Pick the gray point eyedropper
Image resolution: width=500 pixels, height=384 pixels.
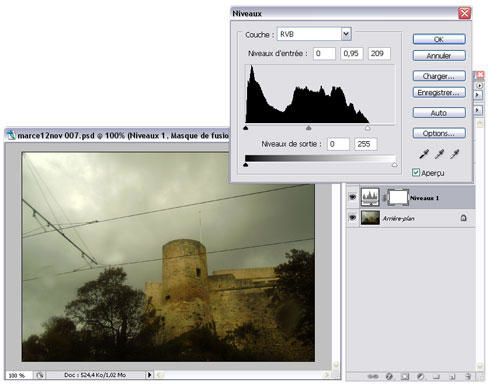pyautogui.click(x=439, y=154)
